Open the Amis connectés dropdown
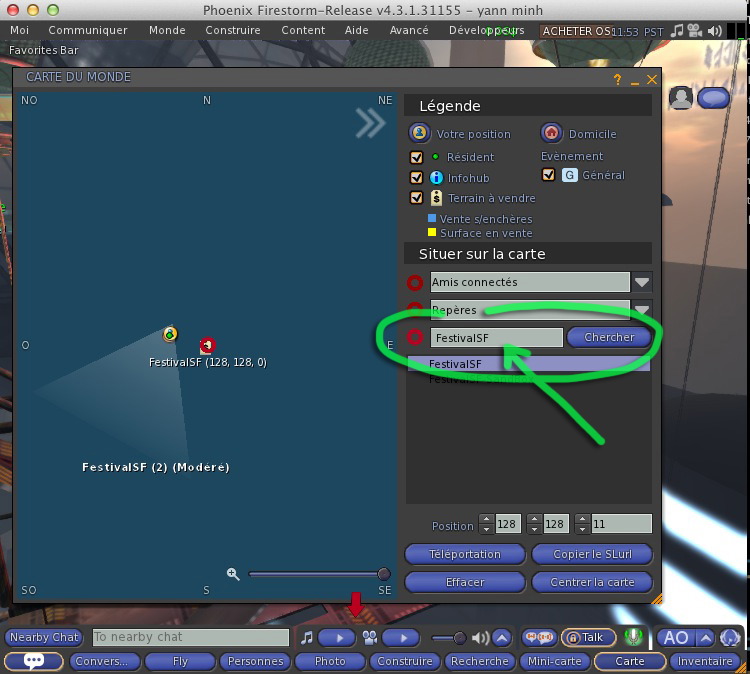Screen dimensions: 750x674 pyautogui.click(x=641, y=282)
